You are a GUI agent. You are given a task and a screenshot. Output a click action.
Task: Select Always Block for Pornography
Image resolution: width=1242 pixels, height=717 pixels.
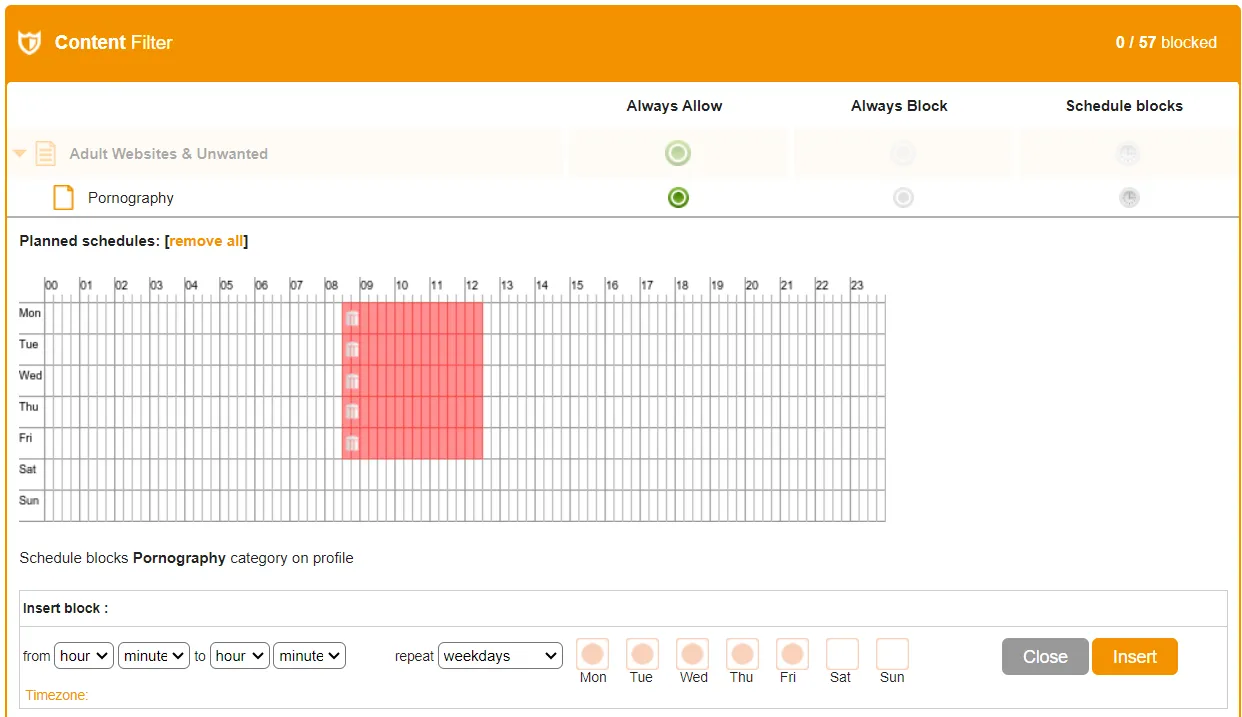pos(903,197)
